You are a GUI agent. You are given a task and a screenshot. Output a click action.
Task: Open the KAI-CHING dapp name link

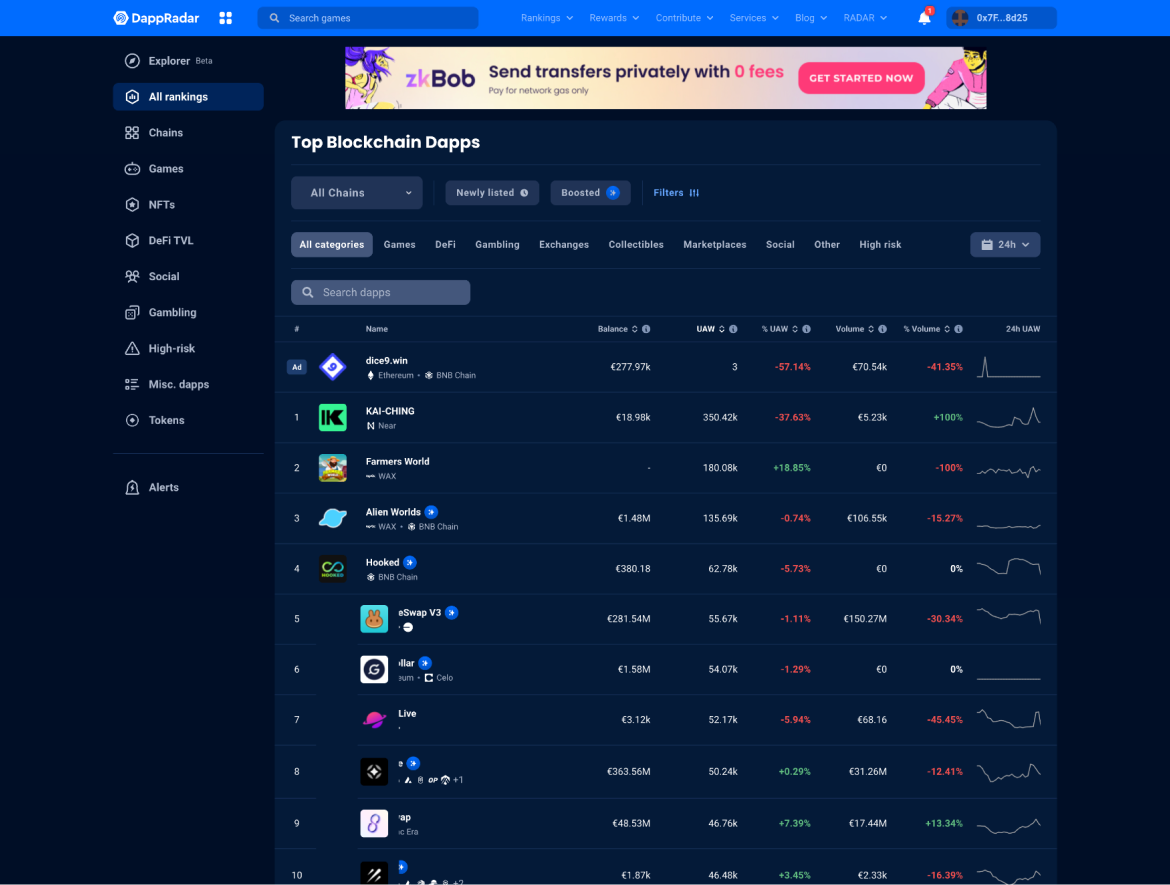pyautogui.click(x=390, y=411)
